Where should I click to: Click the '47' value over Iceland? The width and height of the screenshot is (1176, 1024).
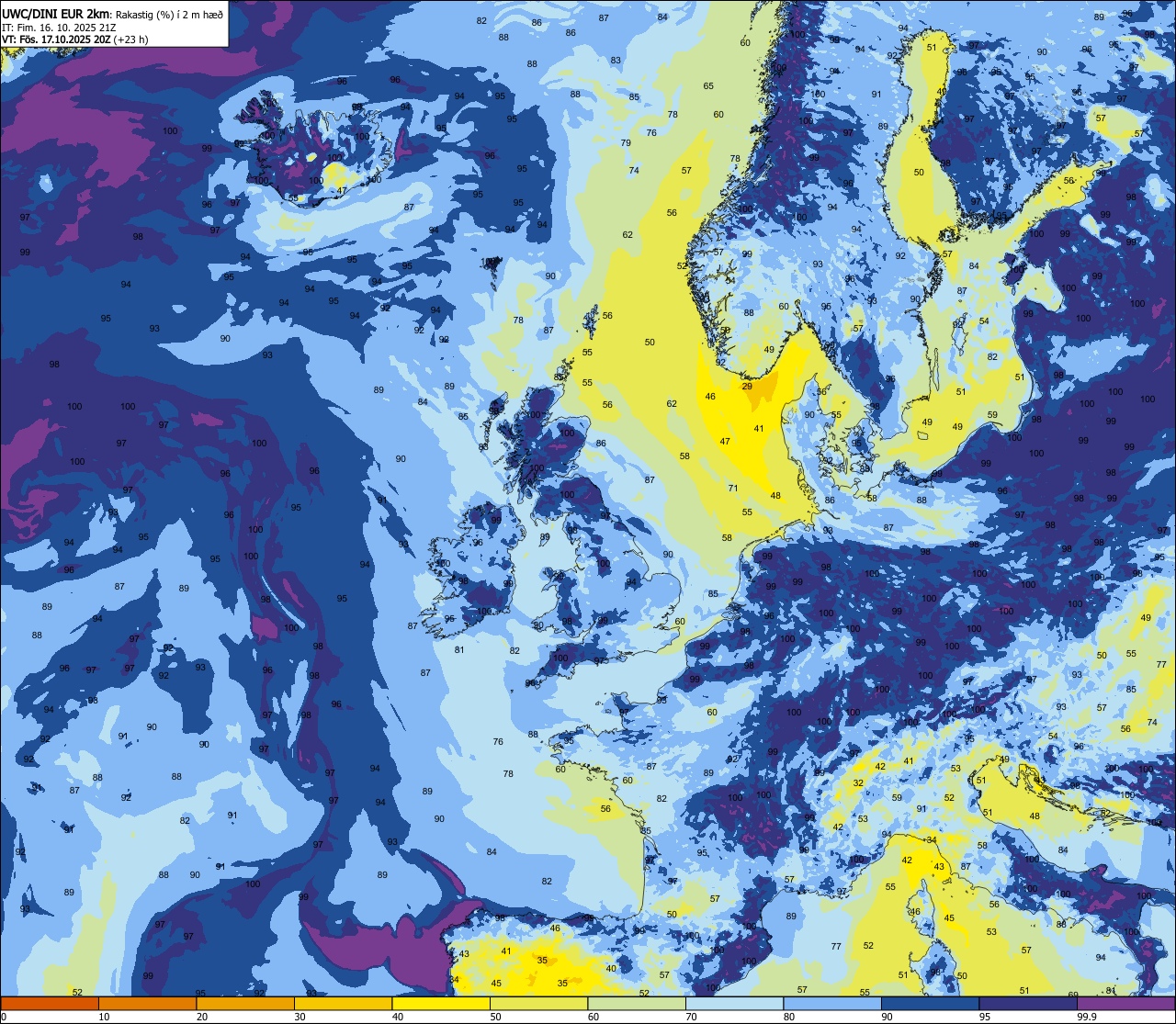click(x=342, y=192)
